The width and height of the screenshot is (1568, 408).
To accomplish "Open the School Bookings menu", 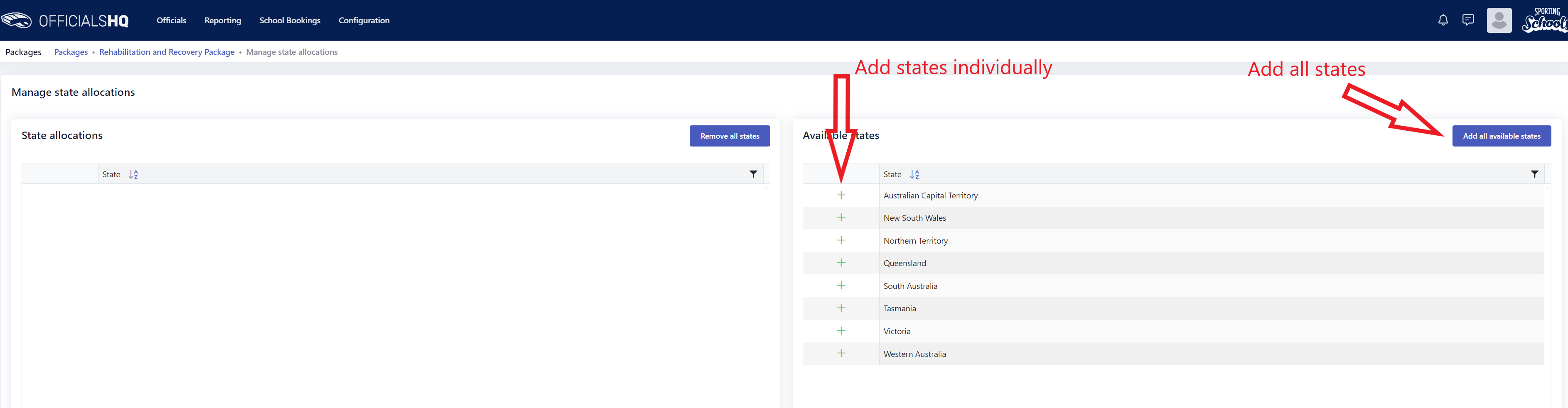I will pyautogui.click(x=290, y=20).
